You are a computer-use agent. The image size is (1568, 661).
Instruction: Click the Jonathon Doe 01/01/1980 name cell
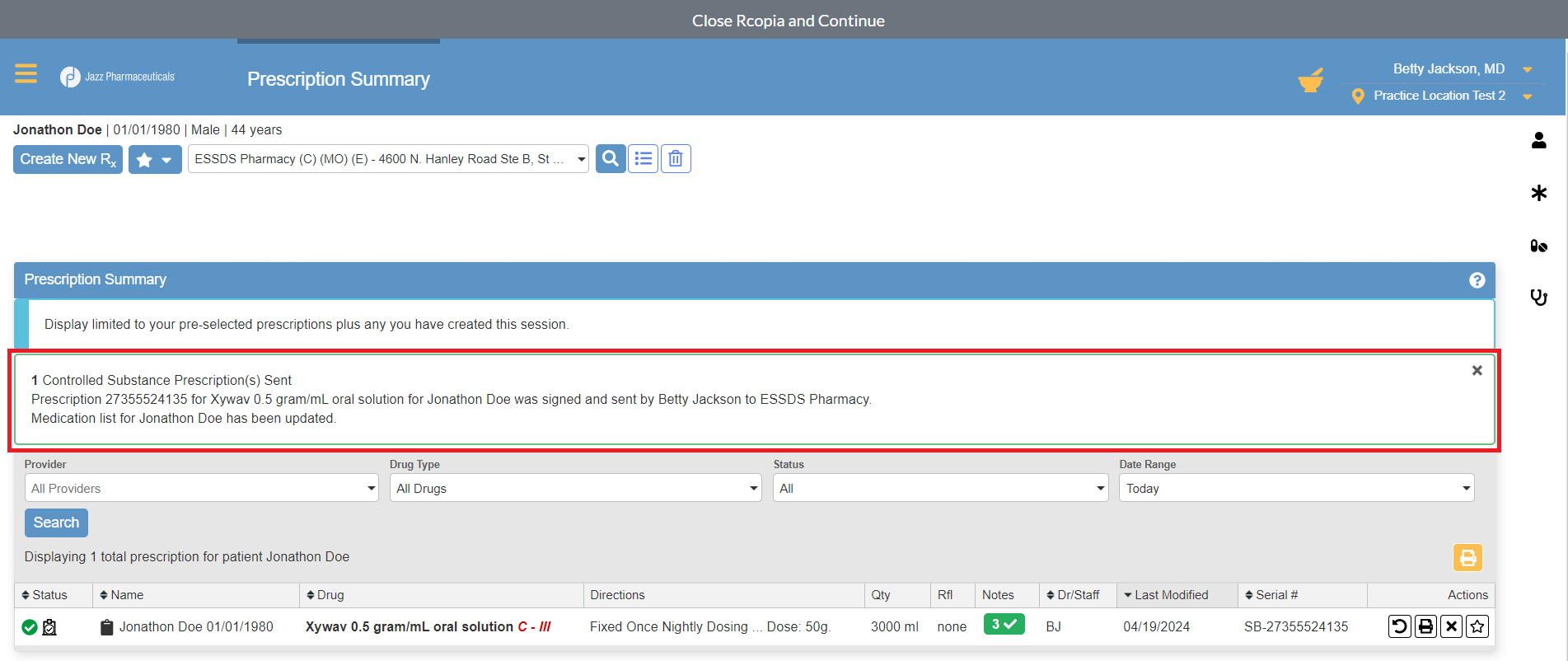pos(196,627)
